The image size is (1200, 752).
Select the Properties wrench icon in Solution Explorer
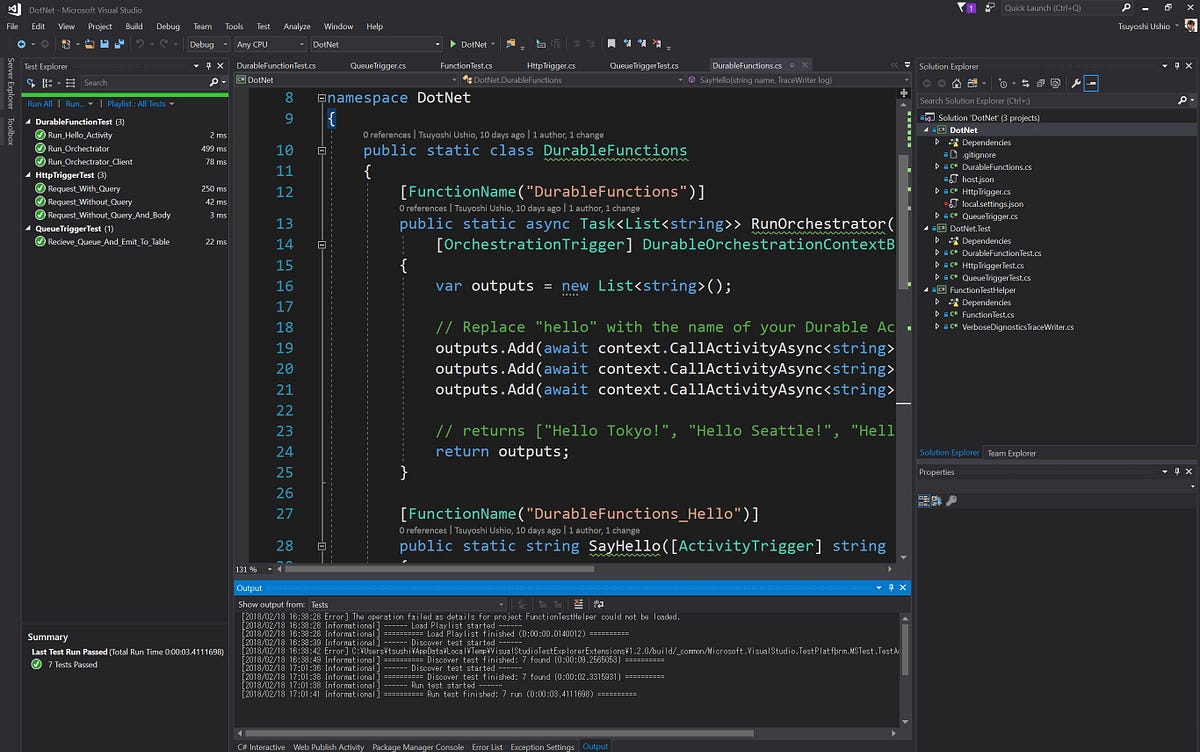pyautogui.click(x=1076, y=84)
